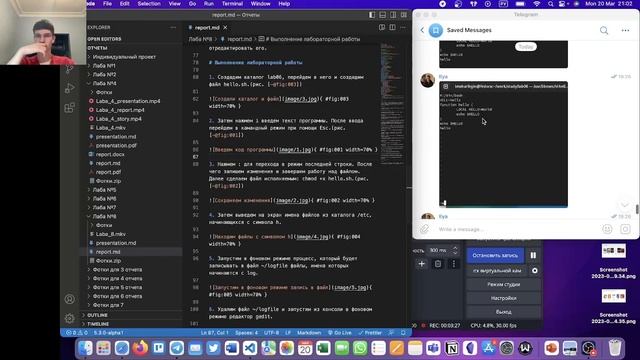Click the OBS trash delete icon
Screen dimensions: 640x360
[438, 264]
